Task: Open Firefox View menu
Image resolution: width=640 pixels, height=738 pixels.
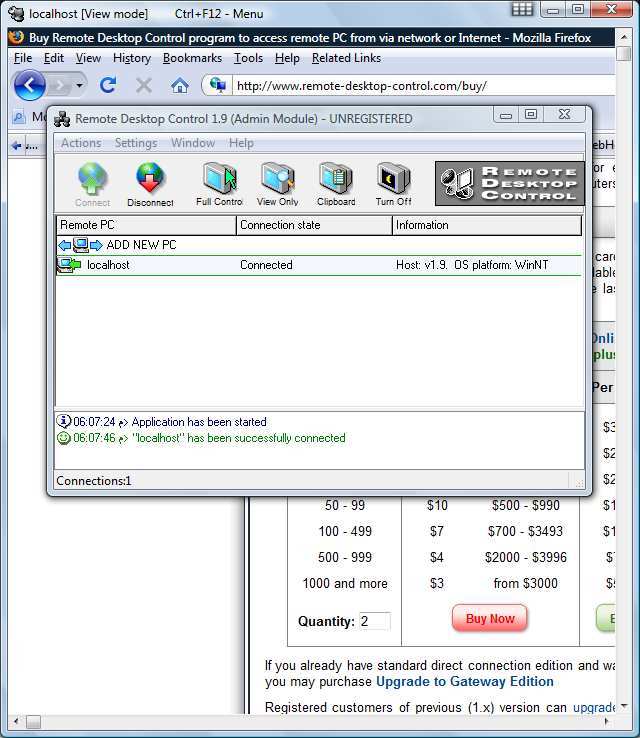Action: pos(88,58)
